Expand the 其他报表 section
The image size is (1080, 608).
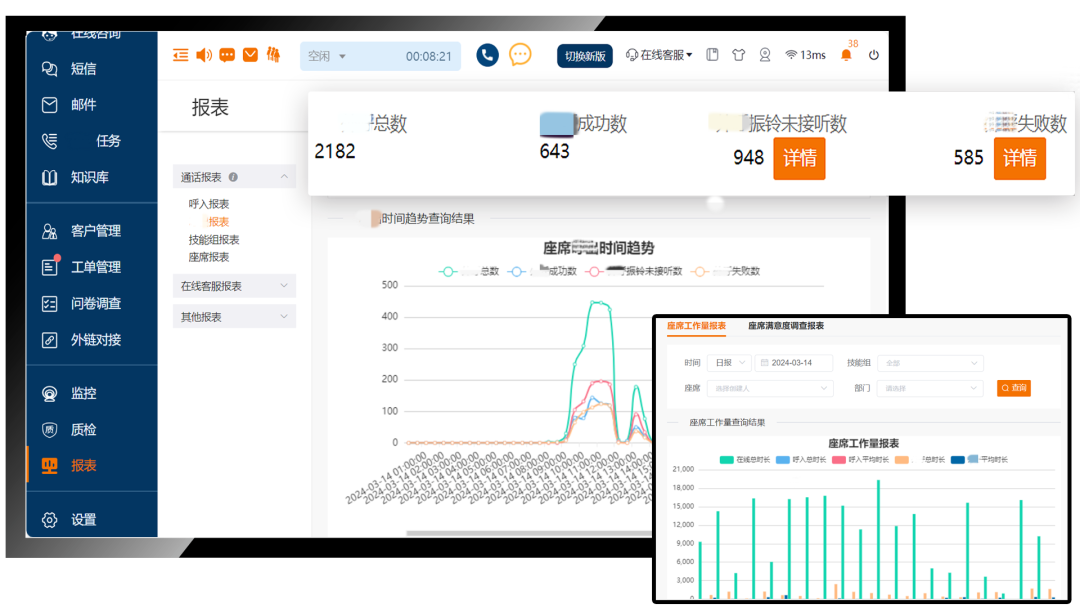pyautogui.click(x=234, y=317)
